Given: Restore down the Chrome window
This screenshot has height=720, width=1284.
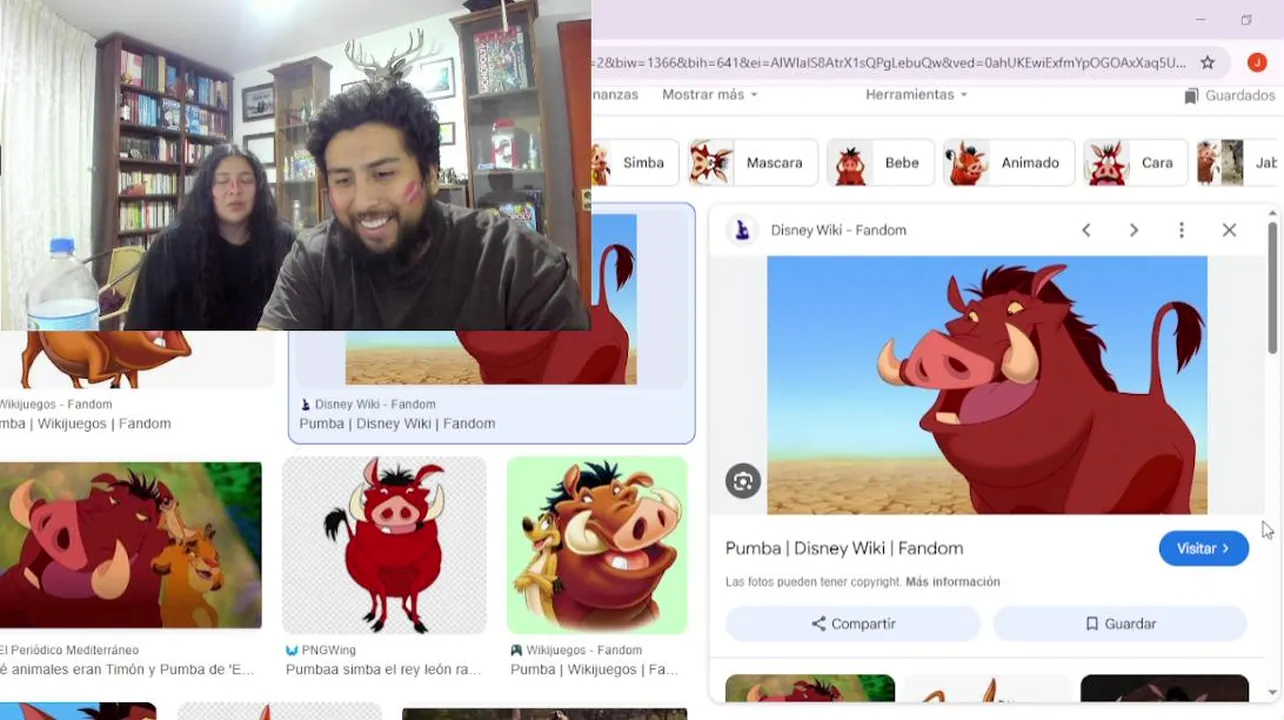Looking at the screenshot, I should coord(1246,20).
